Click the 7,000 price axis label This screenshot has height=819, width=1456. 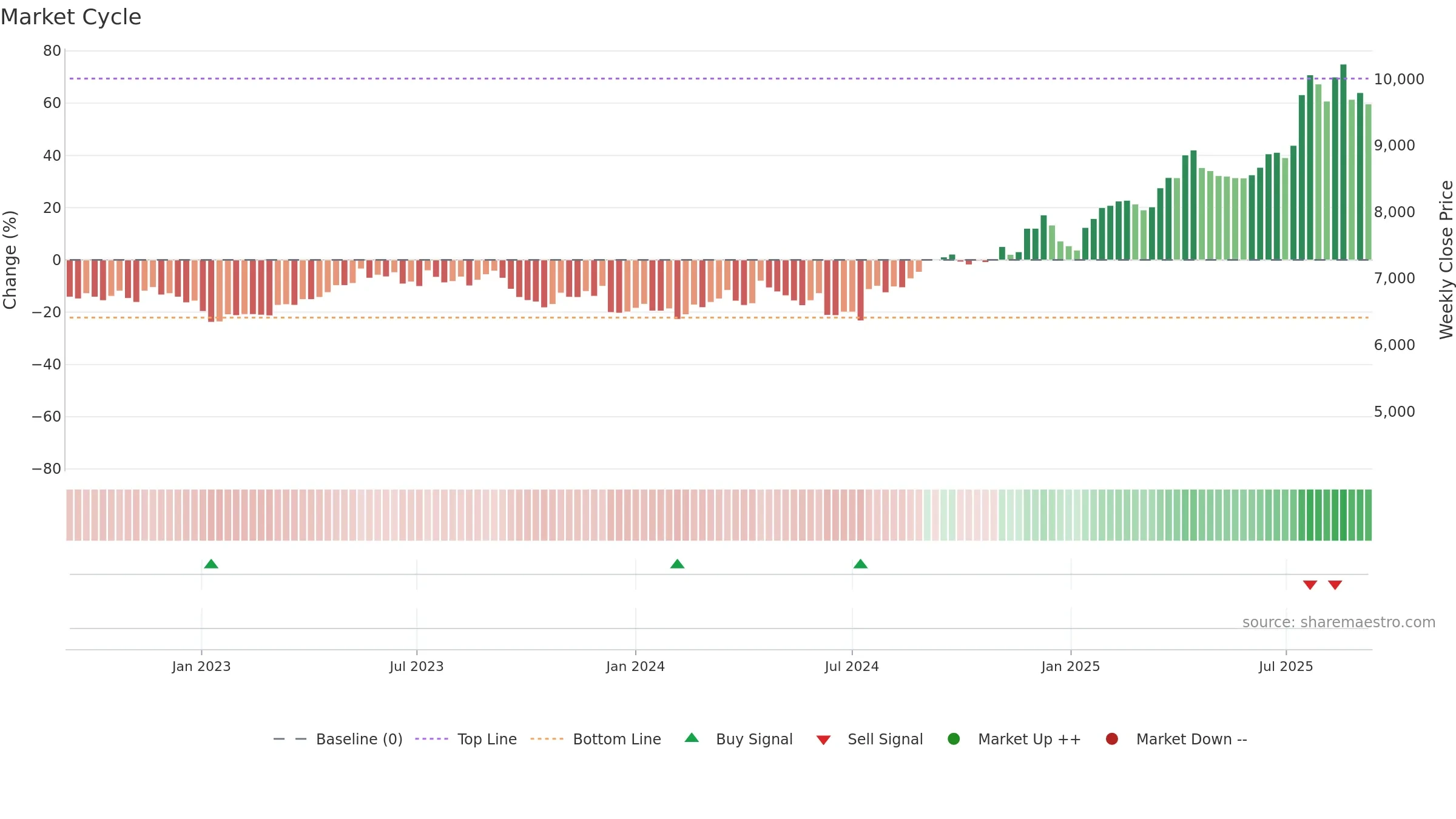tap(1395, 278)
